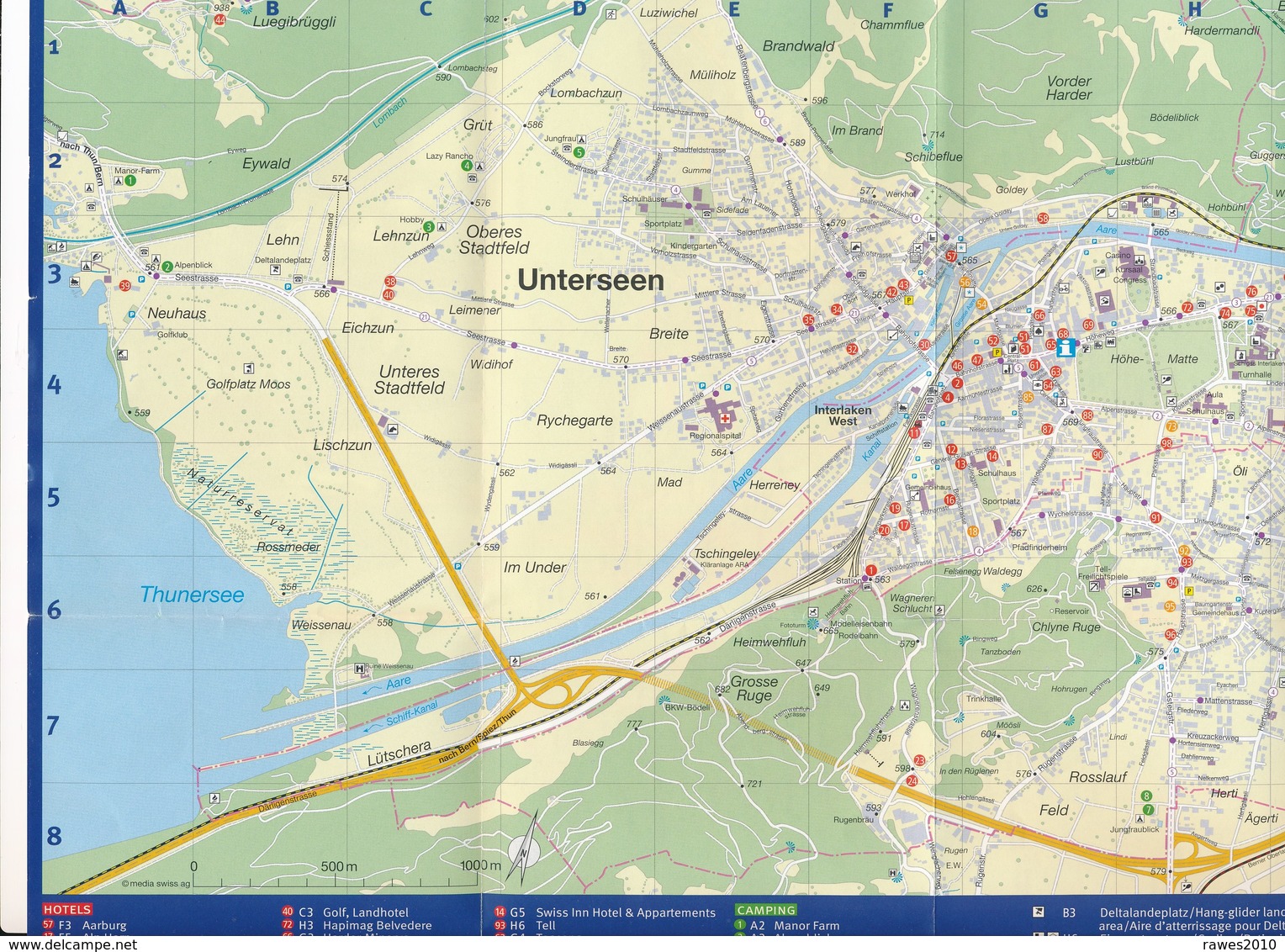This screenshot has height=952, width=1285.
Task: Click the 'Schibeflue' label
Action: point(933,156)
